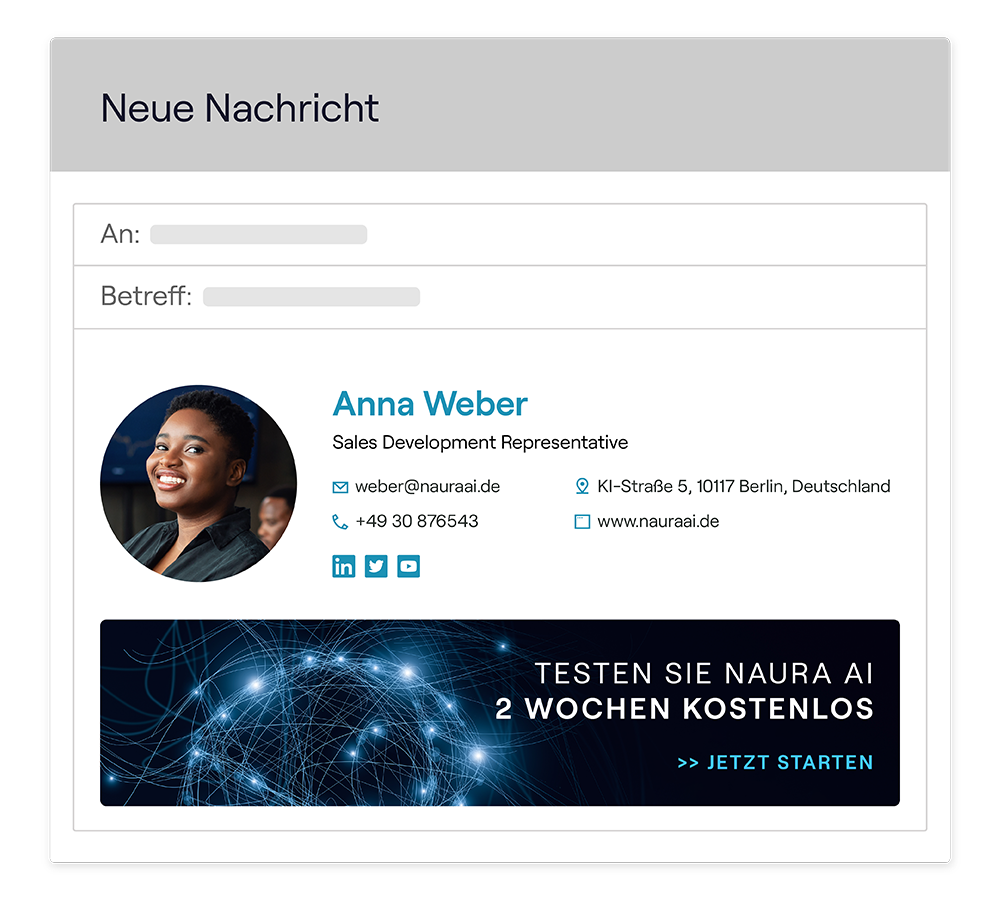The width and height of the screenshot is (1000, 900).
Task: Open the LinkedIn icon in signature
Action: tap(343, 566)
